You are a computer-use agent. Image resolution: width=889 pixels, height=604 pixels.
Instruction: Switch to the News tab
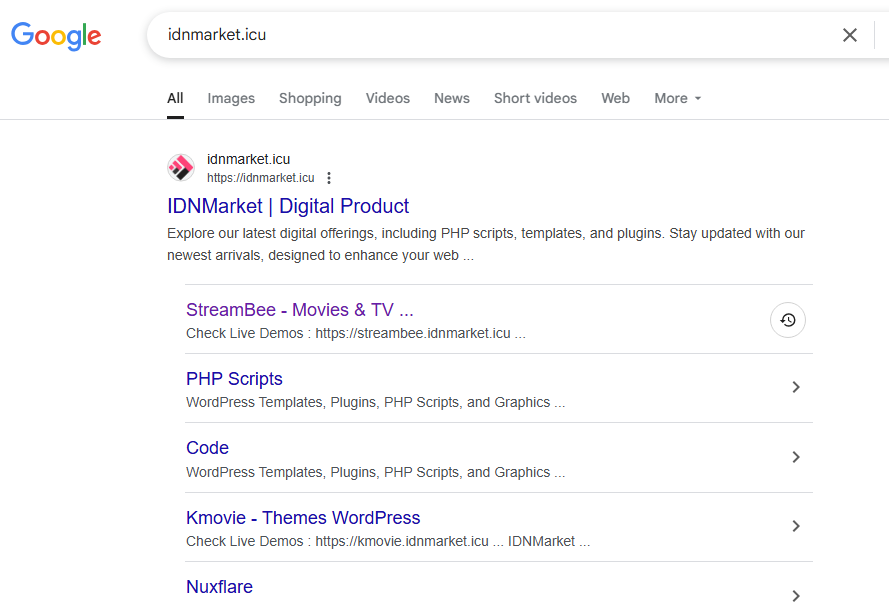[452, 98]
